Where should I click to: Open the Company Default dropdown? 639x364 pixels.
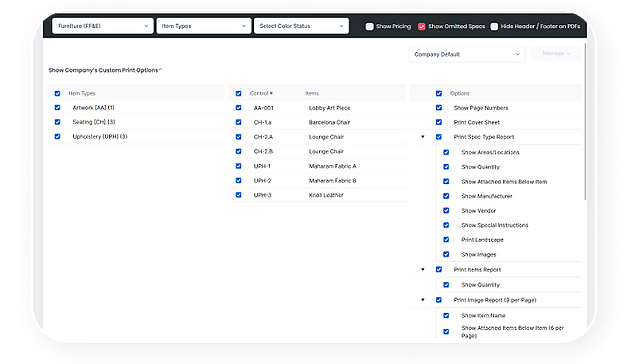pyautogui.click(x=467, y=54)
